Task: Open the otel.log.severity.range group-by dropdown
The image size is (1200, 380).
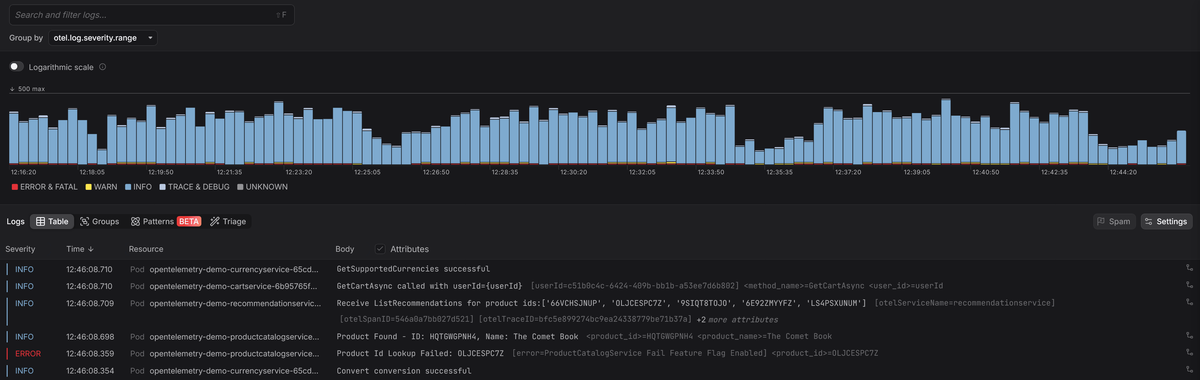Action: [103, 38]
